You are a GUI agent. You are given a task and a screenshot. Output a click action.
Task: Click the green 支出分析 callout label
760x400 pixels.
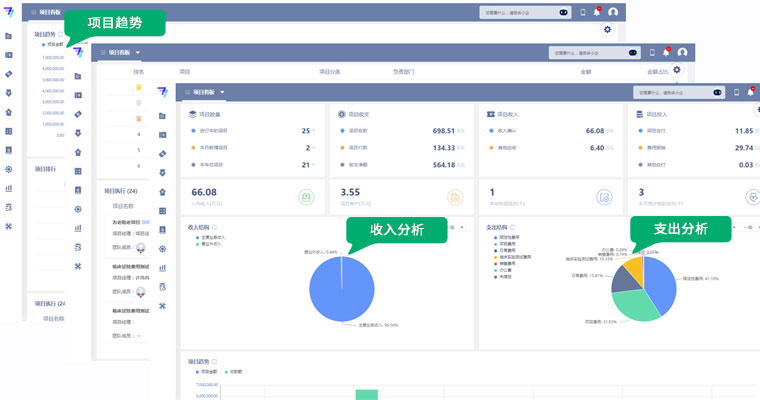[681, 229]
